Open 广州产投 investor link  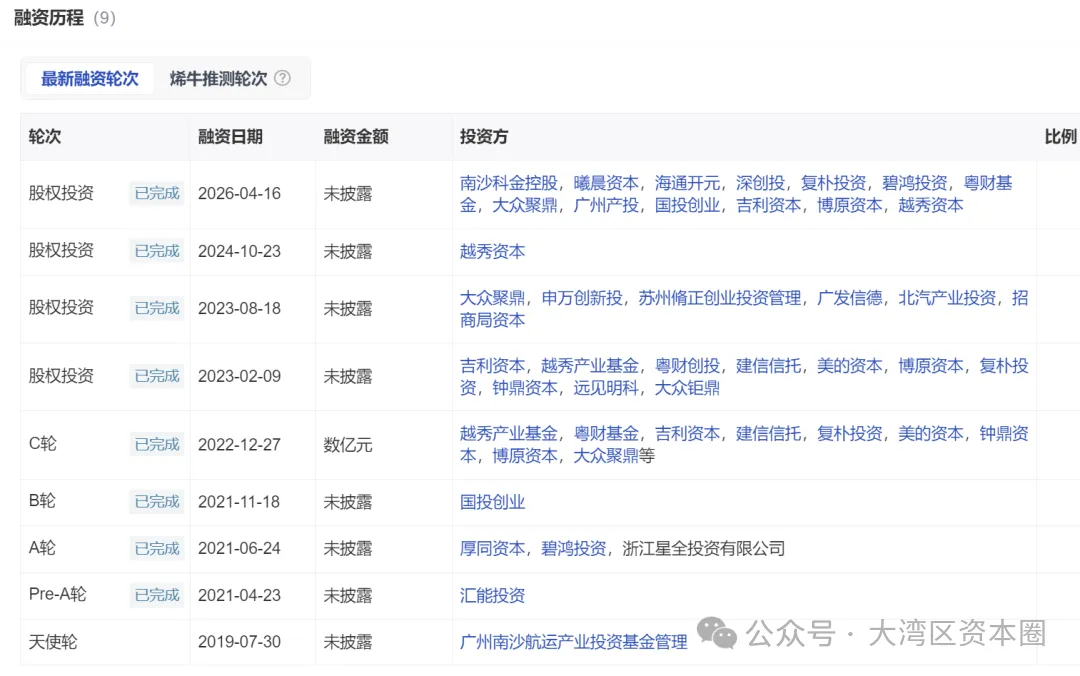click(x=605, y=205)
